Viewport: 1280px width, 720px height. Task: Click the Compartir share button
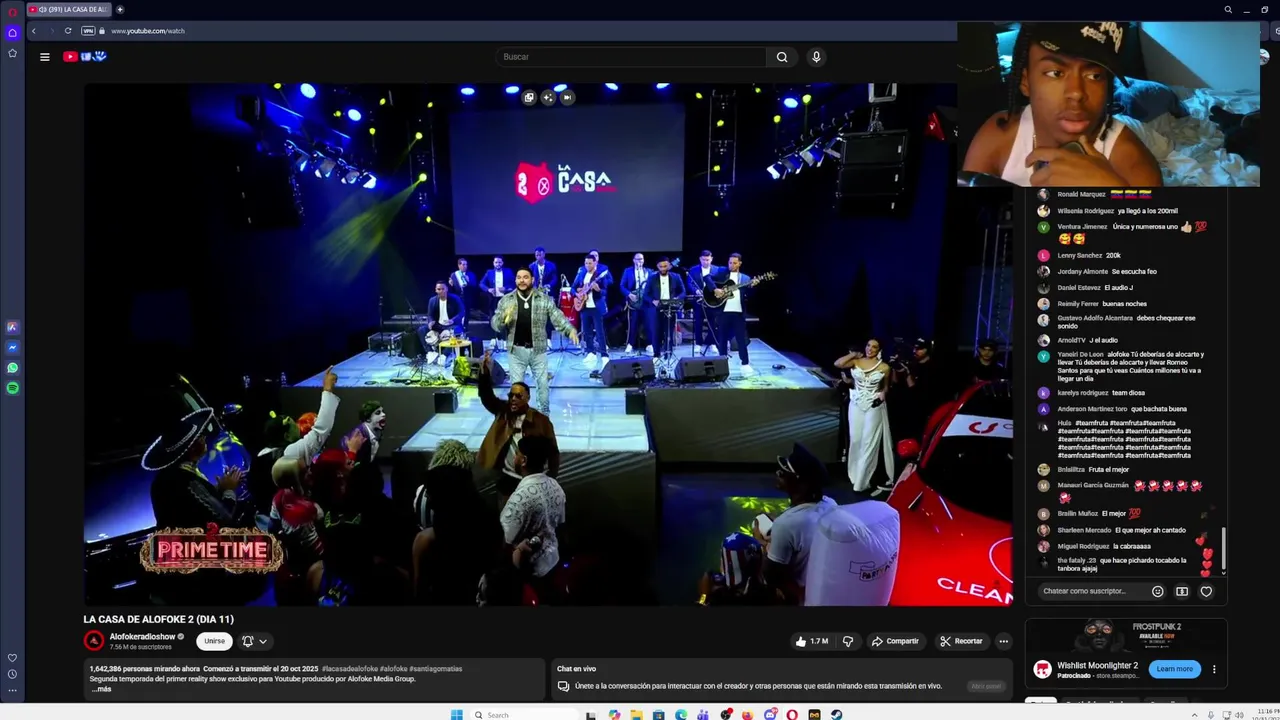click(x=895, y=641)
